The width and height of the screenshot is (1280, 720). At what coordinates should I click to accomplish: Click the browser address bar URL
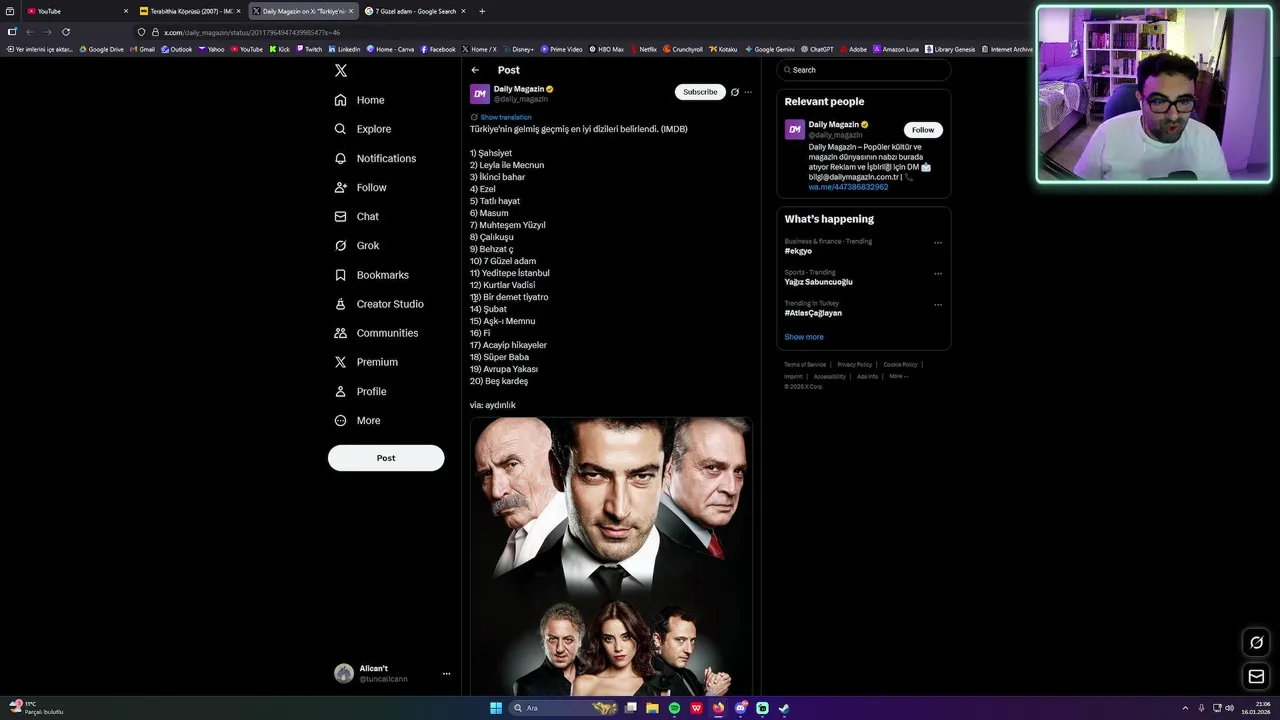[252, 32]
